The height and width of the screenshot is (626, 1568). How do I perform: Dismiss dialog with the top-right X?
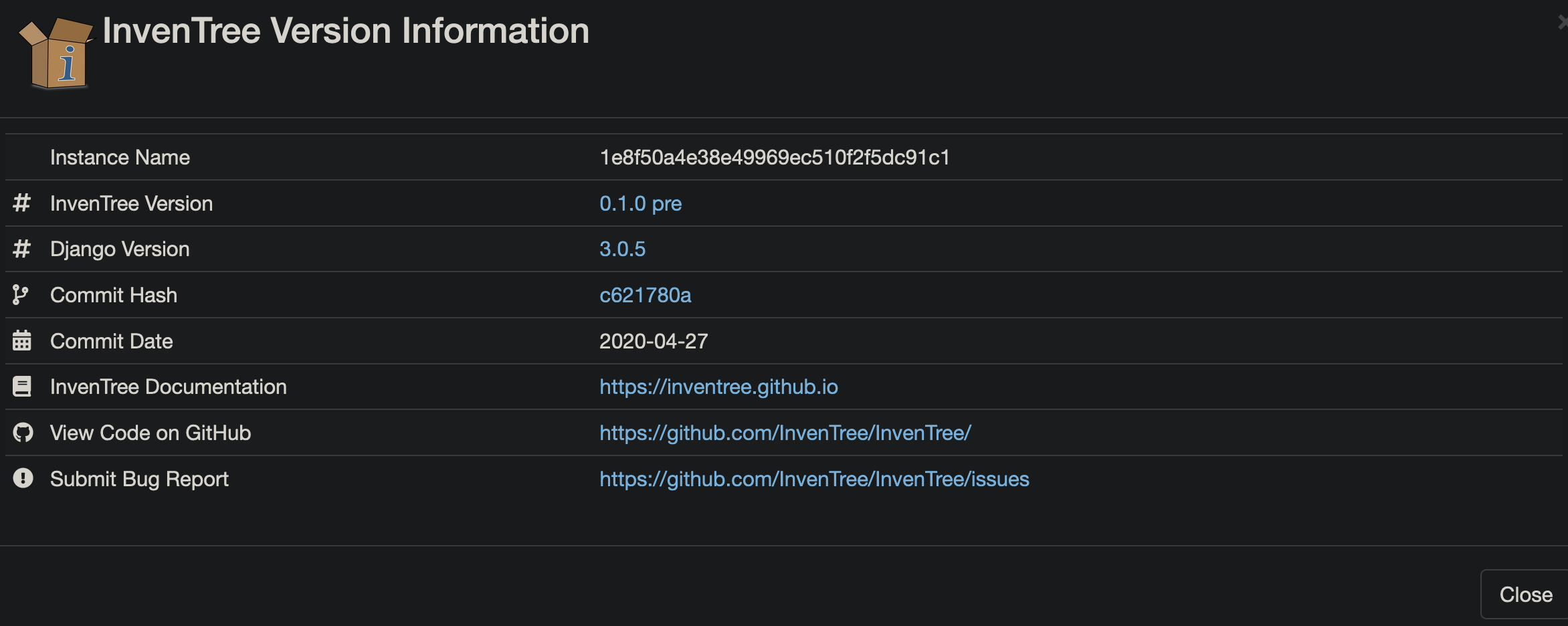[1561, 20]
